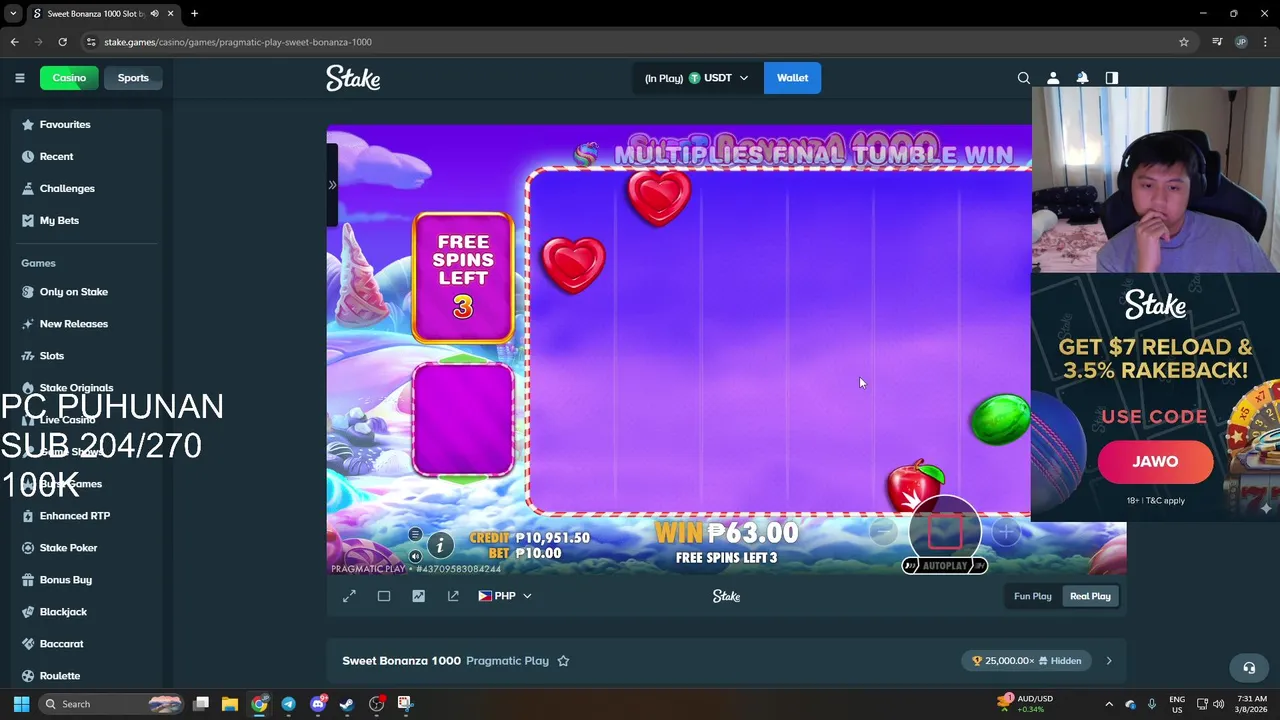Switch to Fun Play mode
Image resolution: width=1280 pixels, height=720 pixels.
[1033, 596]
